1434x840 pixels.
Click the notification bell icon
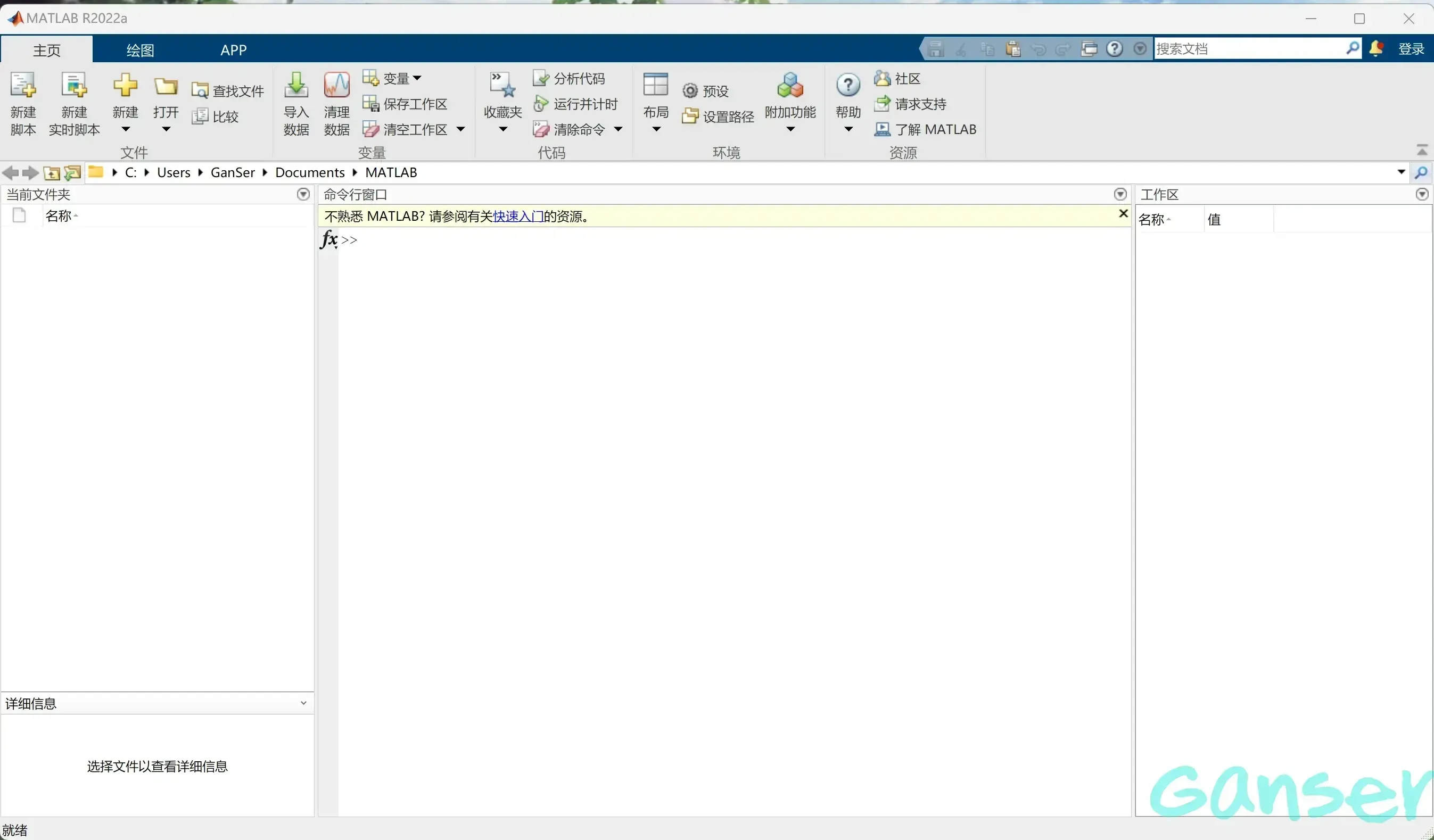(x=1376, y=49)
